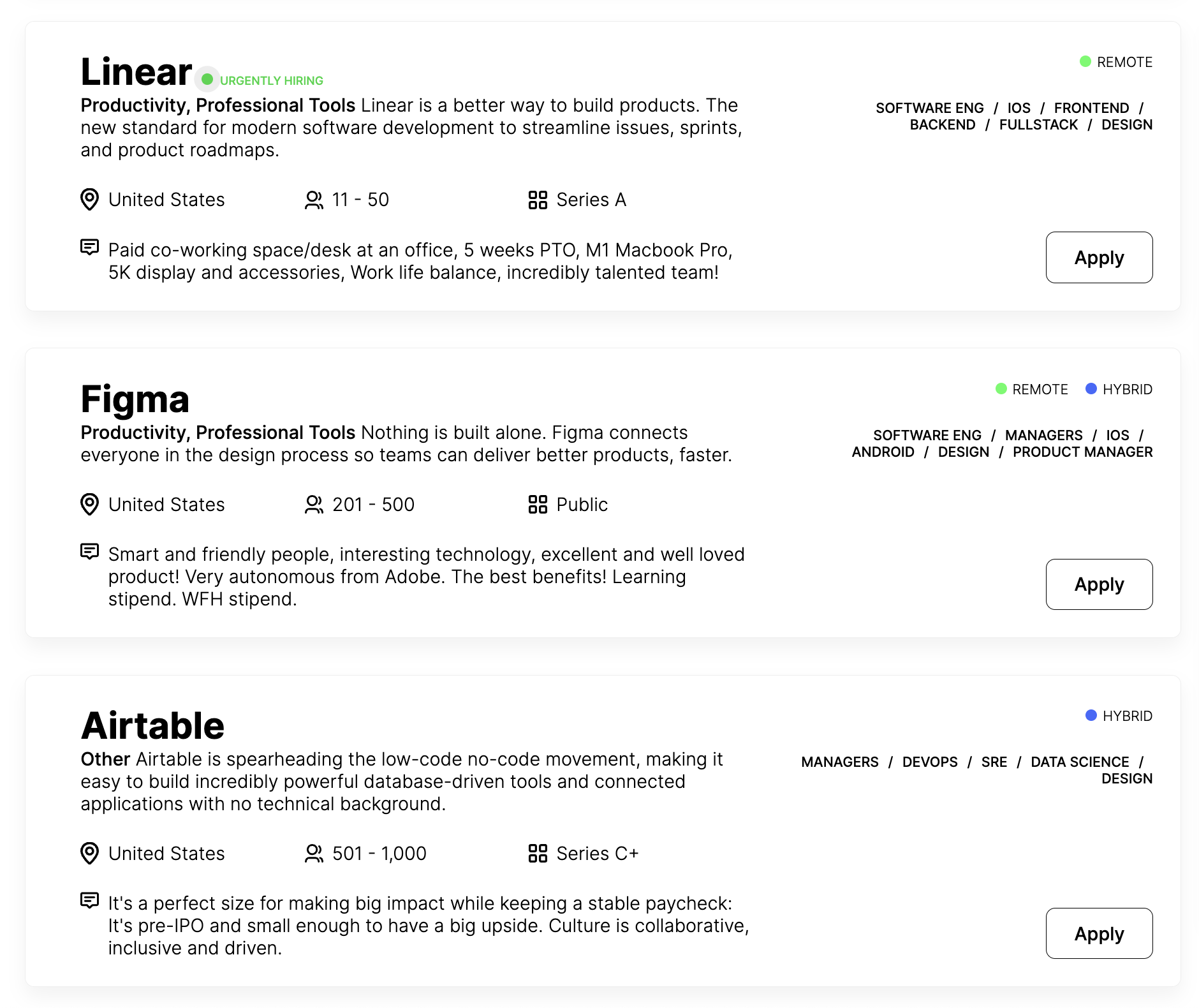Click the people icon beside 201 - 500
Viewport: 1199px width, 1008px height.
coord(314,505)
